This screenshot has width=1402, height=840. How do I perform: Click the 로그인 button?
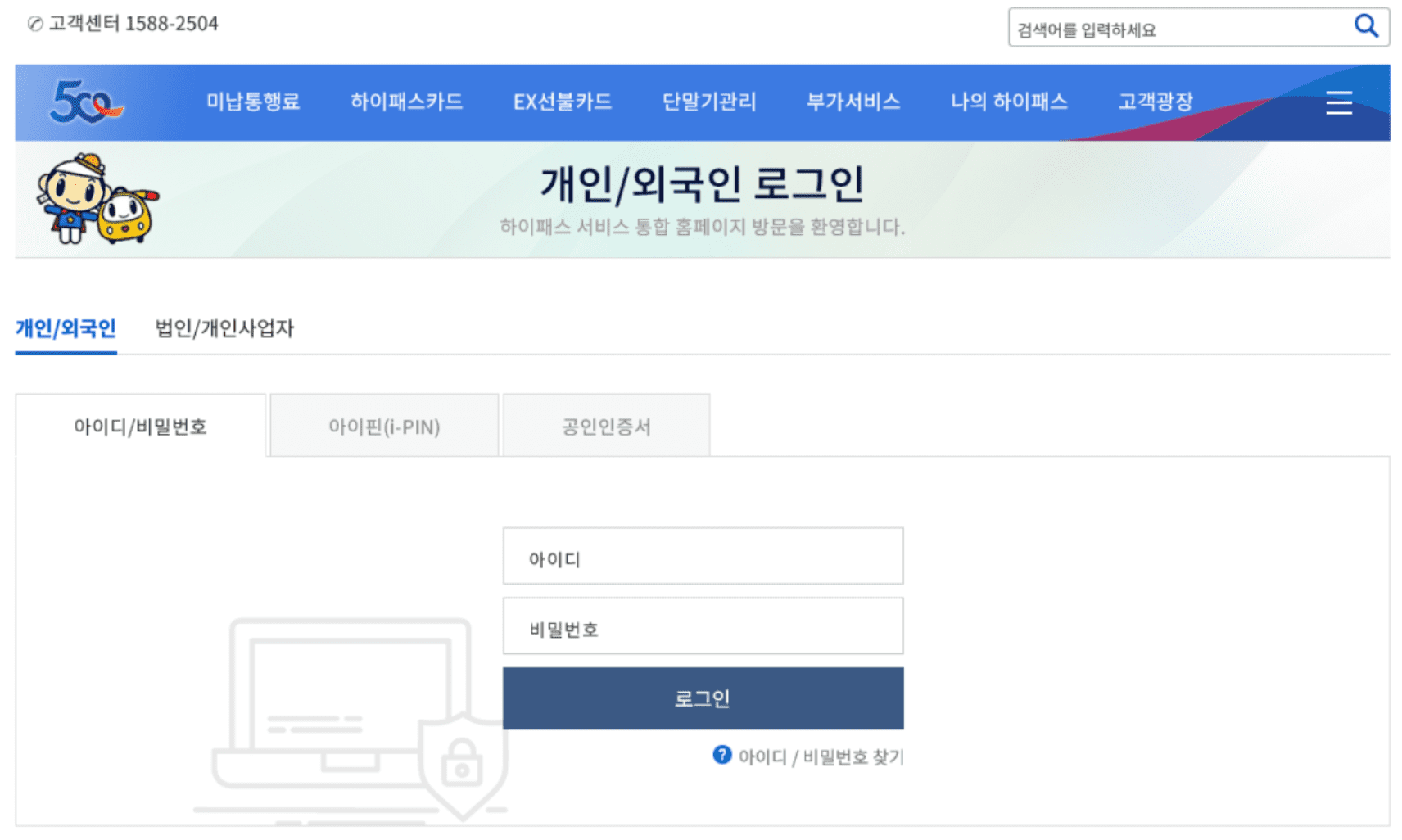click(703, 698)
